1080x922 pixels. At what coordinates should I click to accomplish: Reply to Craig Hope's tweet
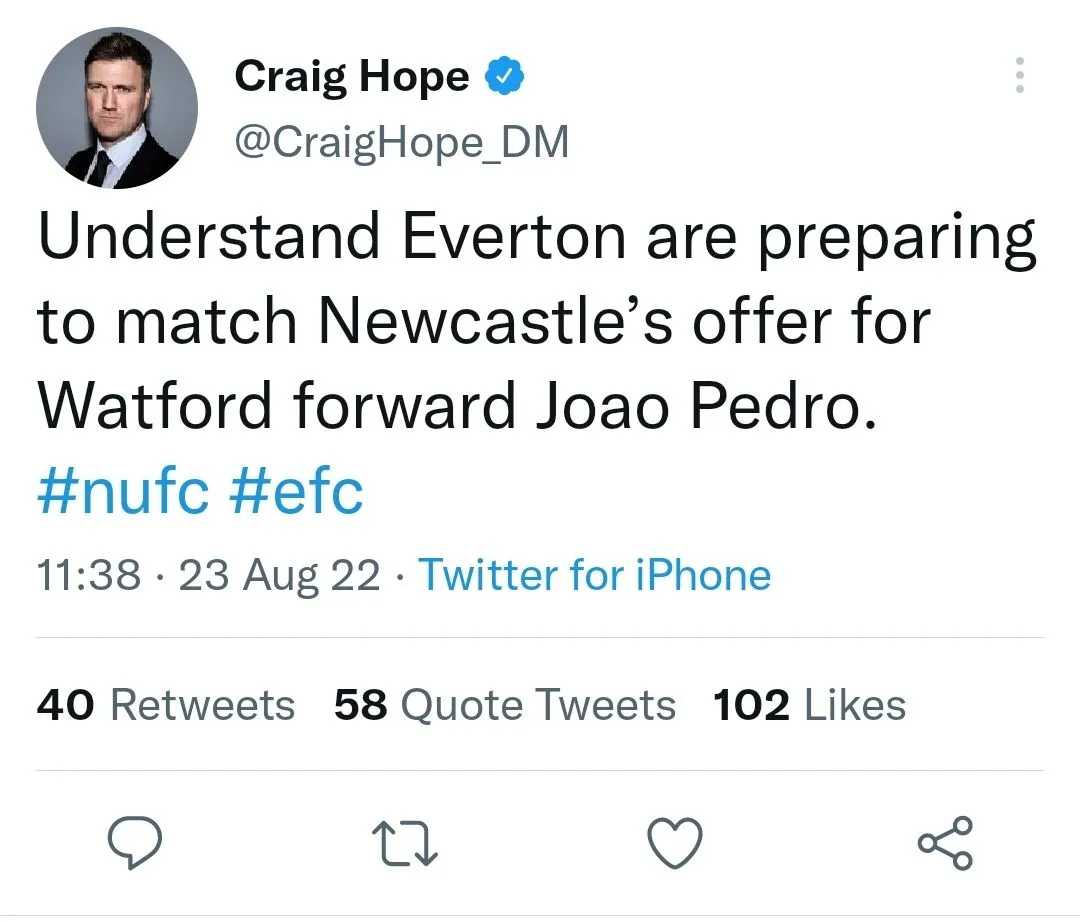[134, 843]
